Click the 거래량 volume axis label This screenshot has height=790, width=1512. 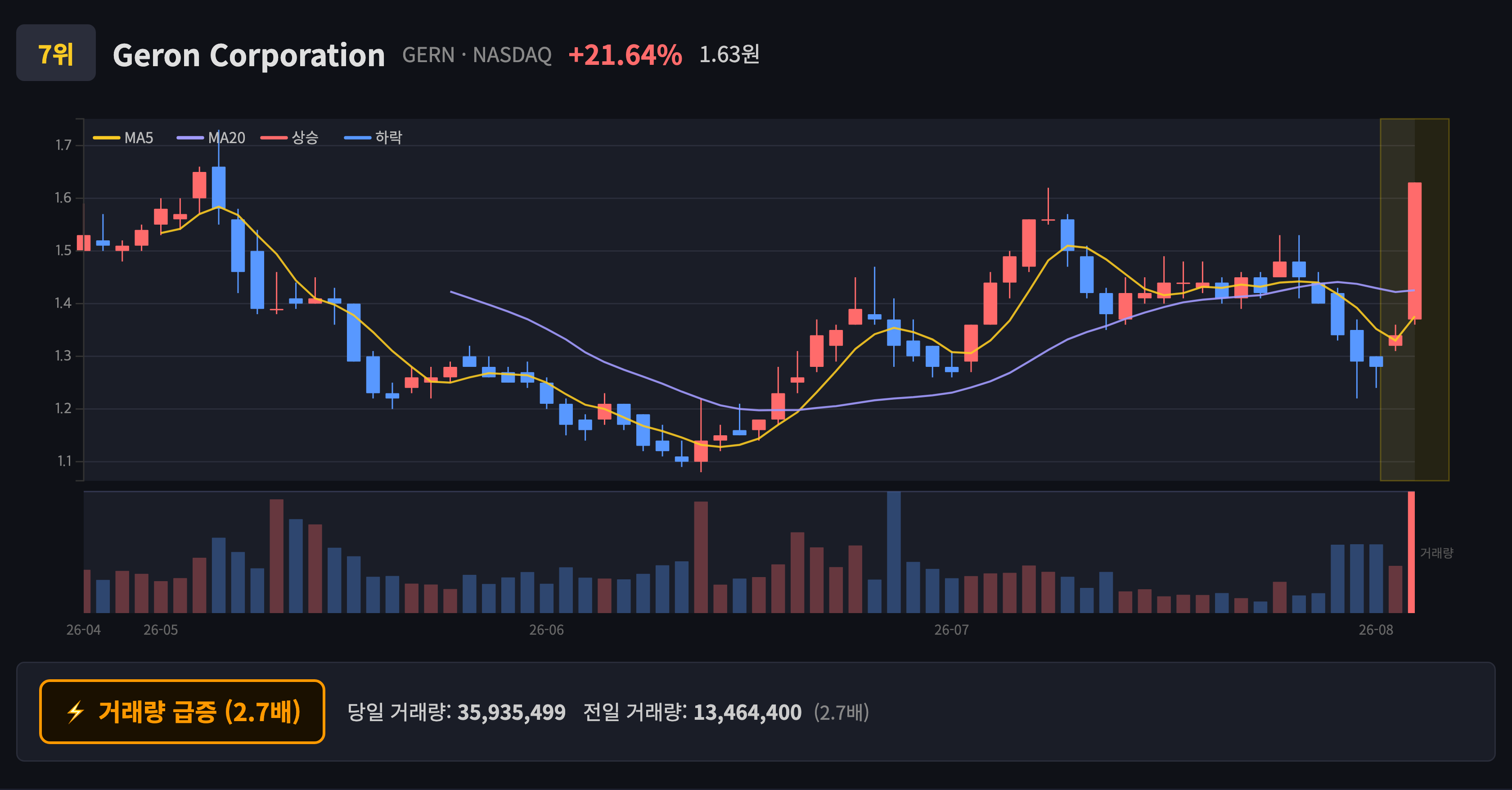coord(1436,553)
